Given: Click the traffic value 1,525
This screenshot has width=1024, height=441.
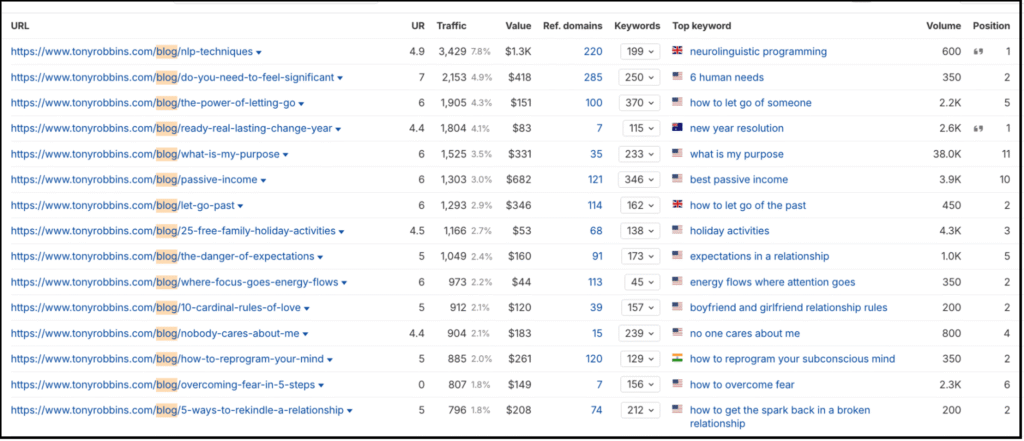Looking at the screenshot, I should 452,154.
